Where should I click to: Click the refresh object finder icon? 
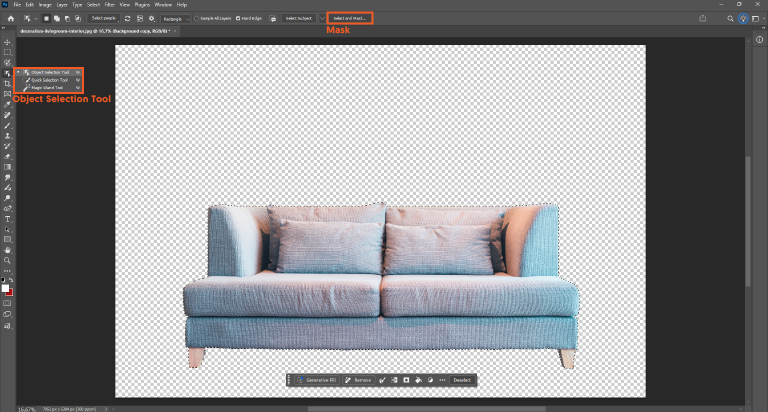click(127, 19)
